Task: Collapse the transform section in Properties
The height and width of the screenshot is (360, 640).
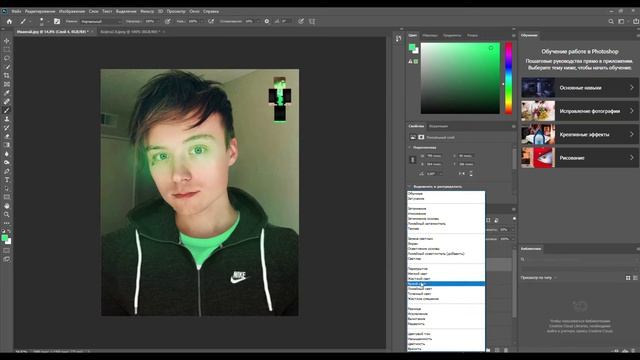Action: click(x=410, y=147)
